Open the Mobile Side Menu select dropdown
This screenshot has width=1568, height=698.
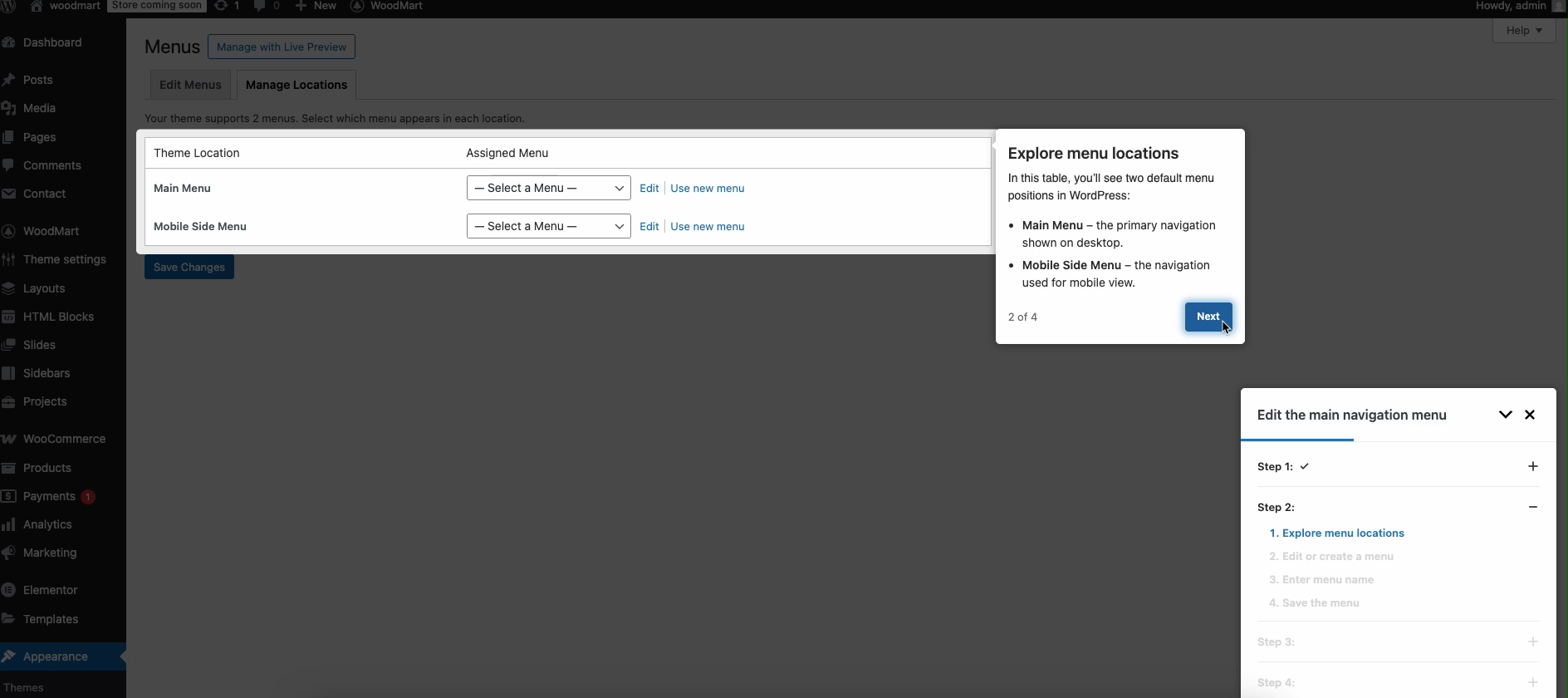point(548,226)
